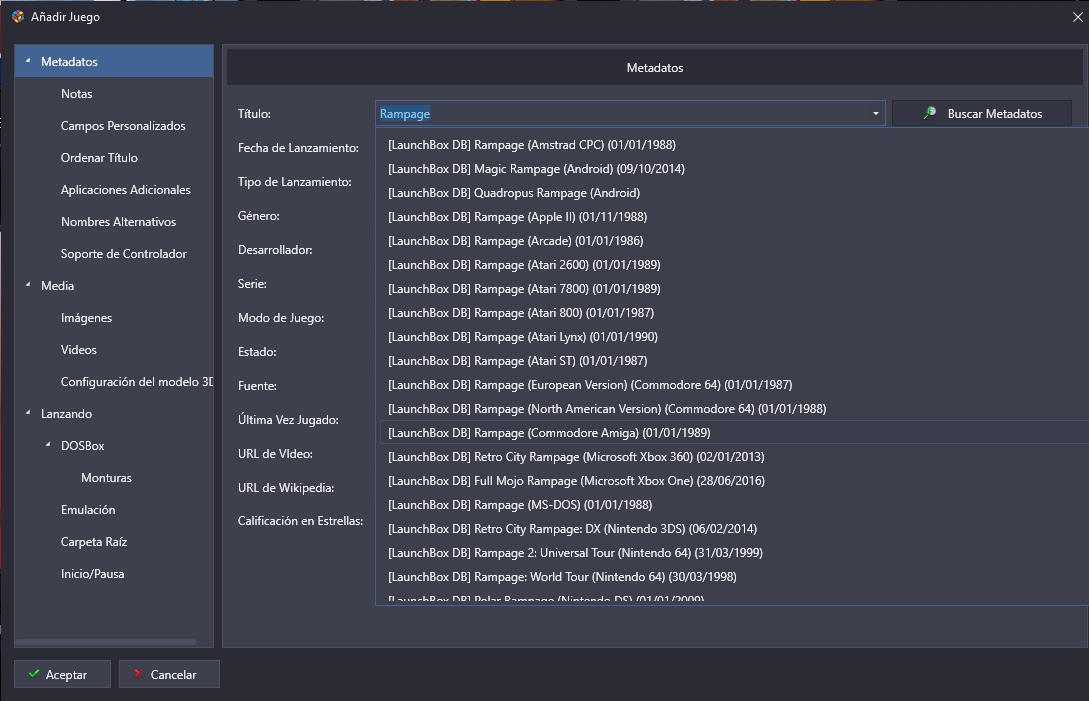Image resolution: width=1089 pixels, height=701 pixels.
Task: Click the red X icon on Cancelar
Action: (x=138, y=674)
